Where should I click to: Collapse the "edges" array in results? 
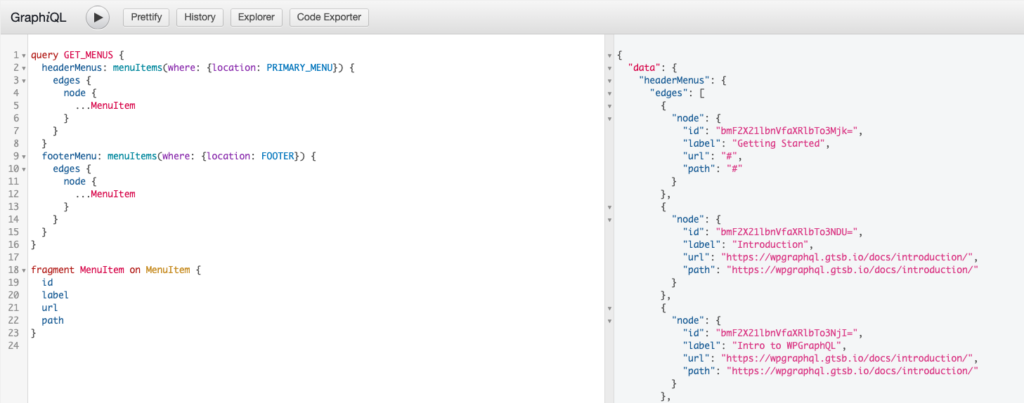pyautogui.click(x=611, y=93)
